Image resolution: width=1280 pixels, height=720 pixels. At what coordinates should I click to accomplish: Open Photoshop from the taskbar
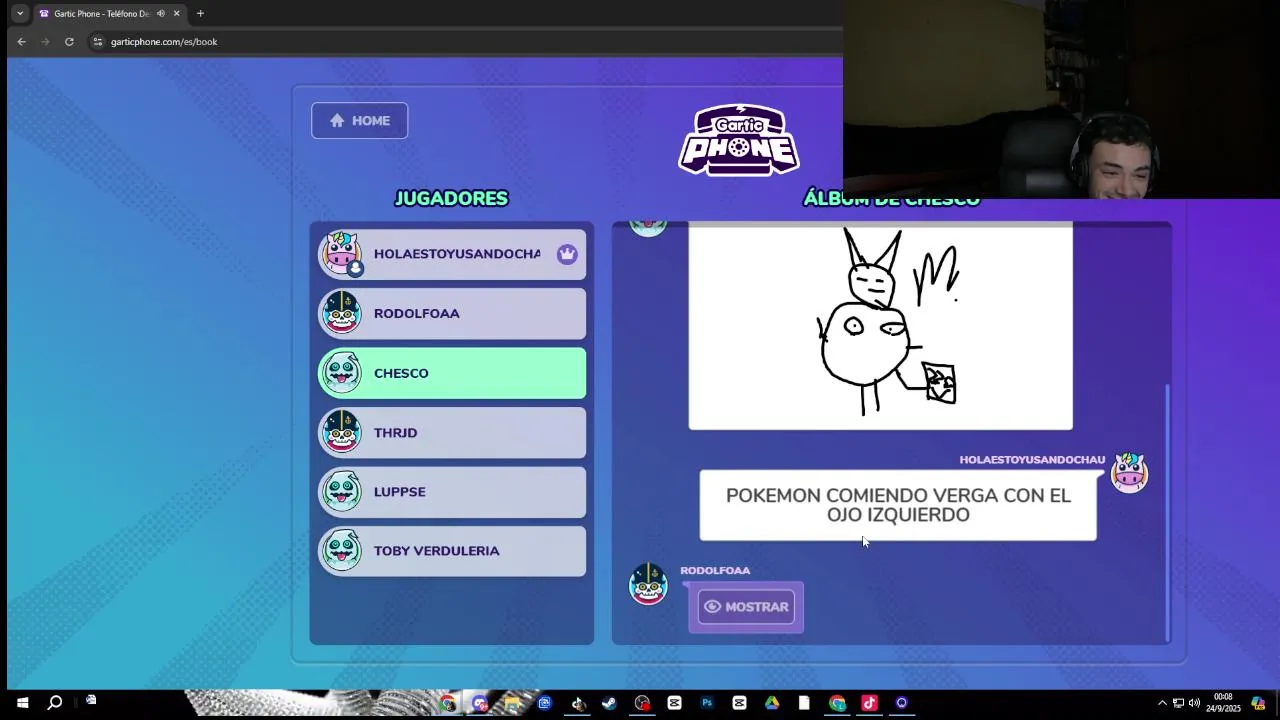707,703
